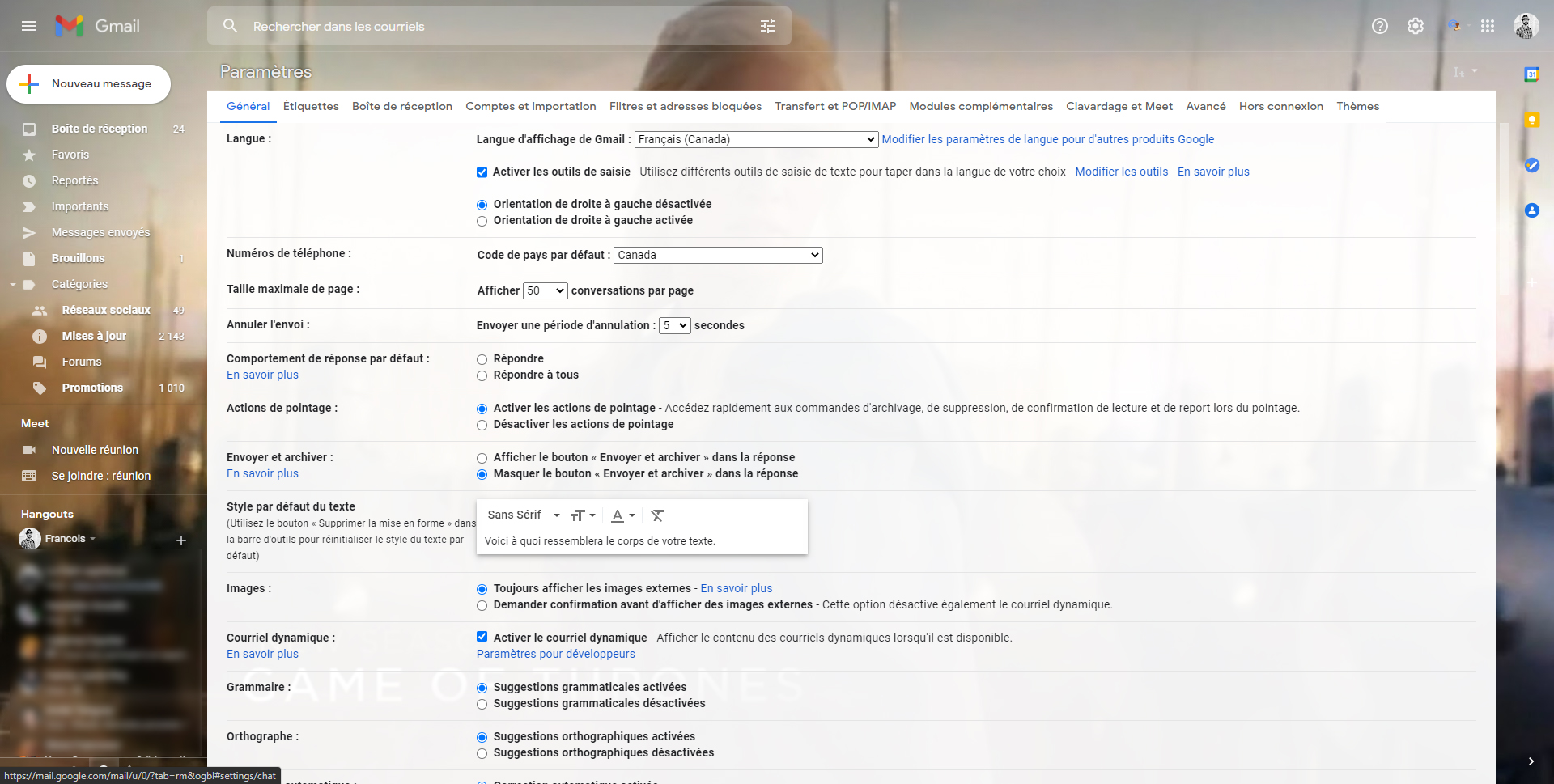Click the remove formatting icon
1554x784 pixels.
pos(657,515)
